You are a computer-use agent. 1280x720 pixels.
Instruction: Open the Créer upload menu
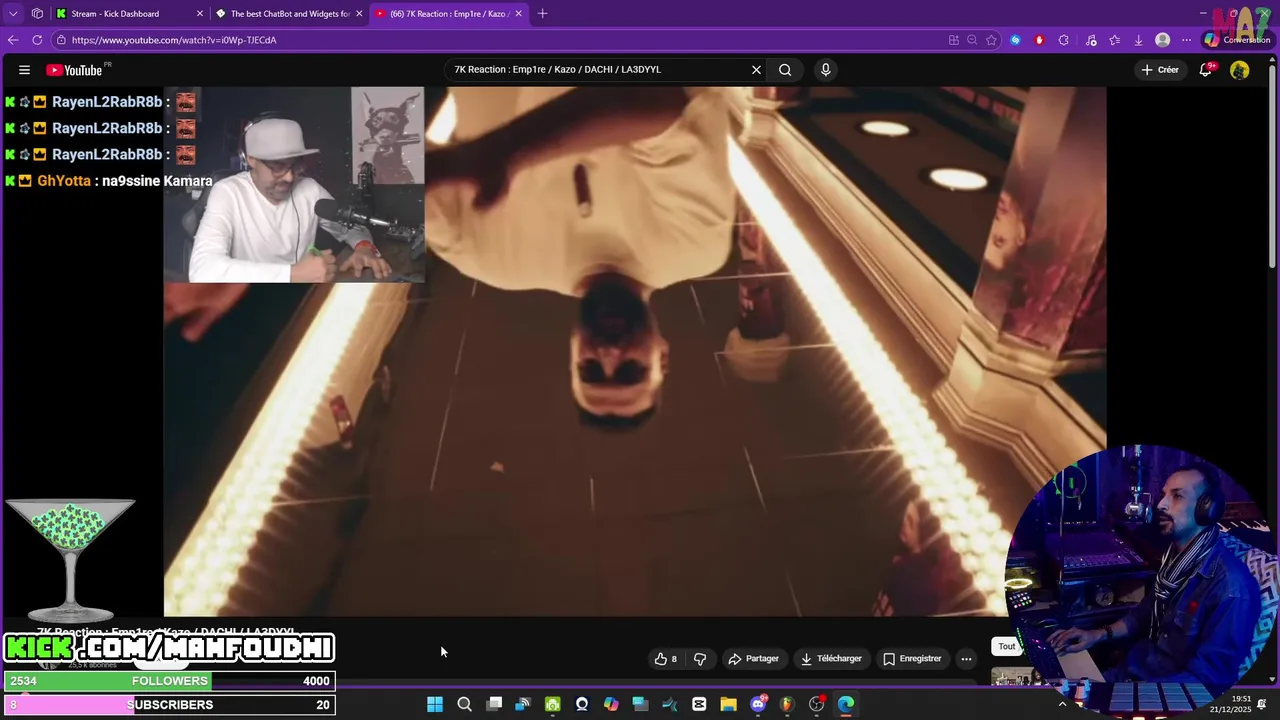click(x=1160, y=70)
